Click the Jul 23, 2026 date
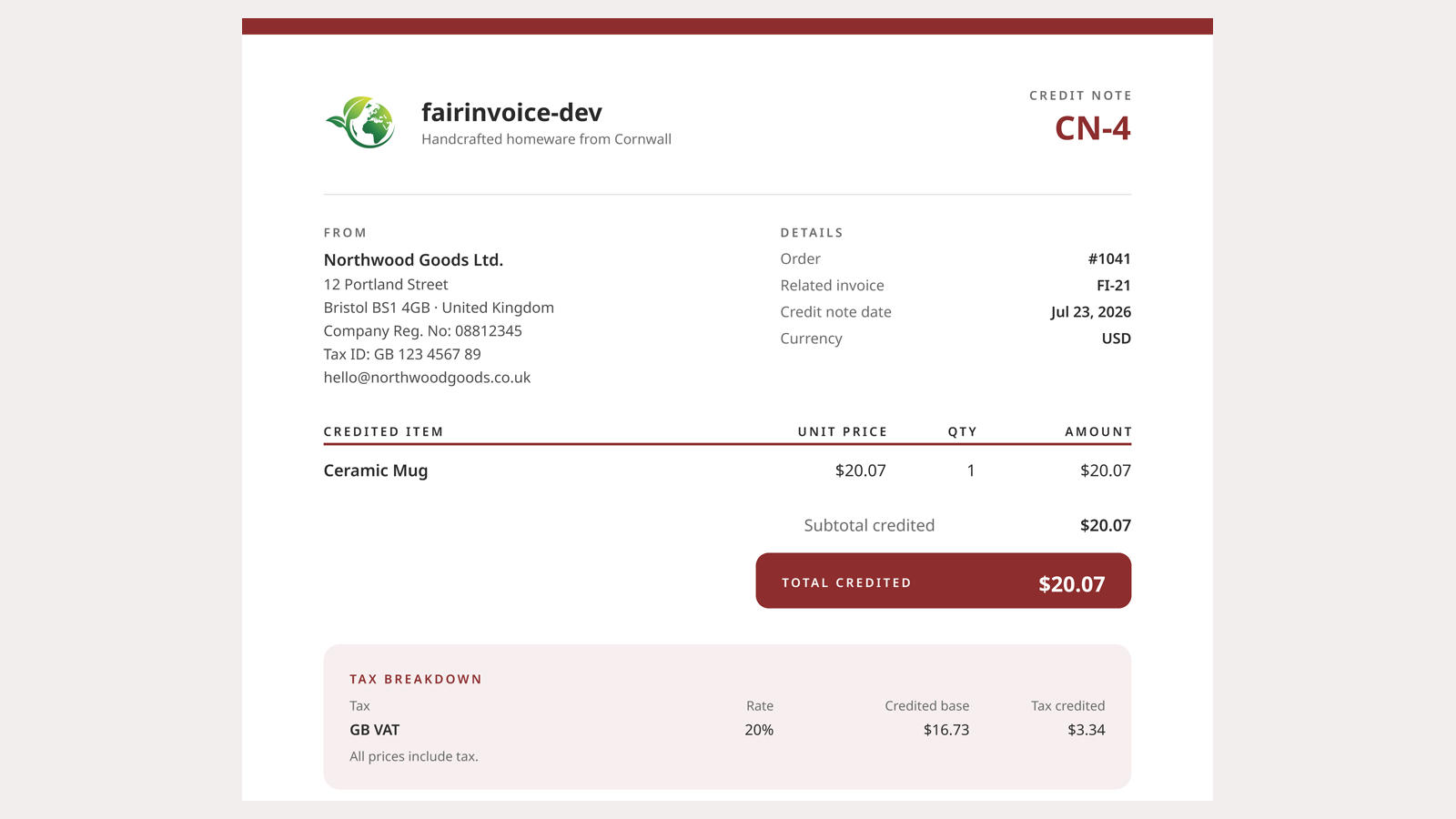The width and height of the screenshot is (1456, 819). click(x=1091, y=311)
